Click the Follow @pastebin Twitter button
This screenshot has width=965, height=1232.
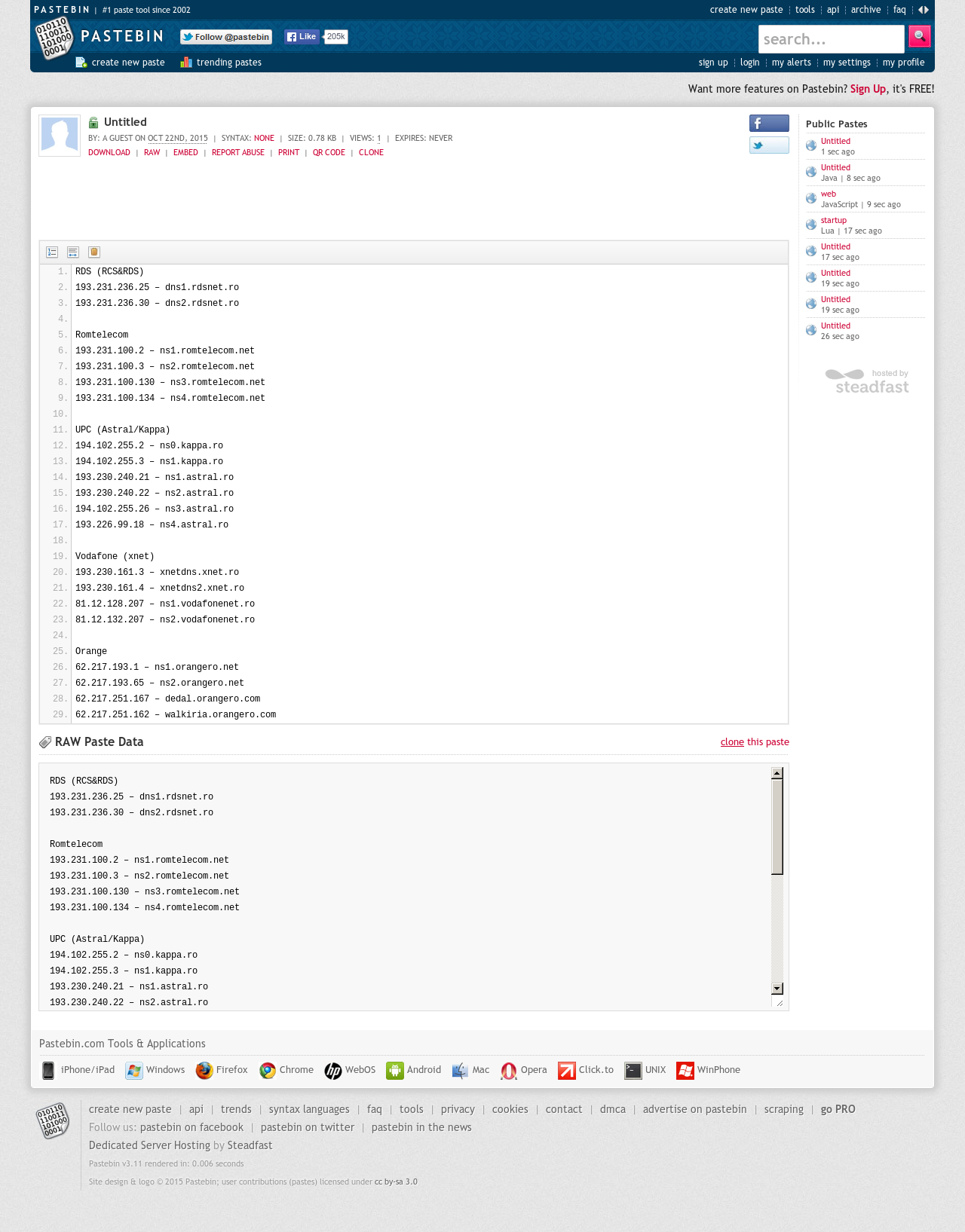(x=226, y=37)
